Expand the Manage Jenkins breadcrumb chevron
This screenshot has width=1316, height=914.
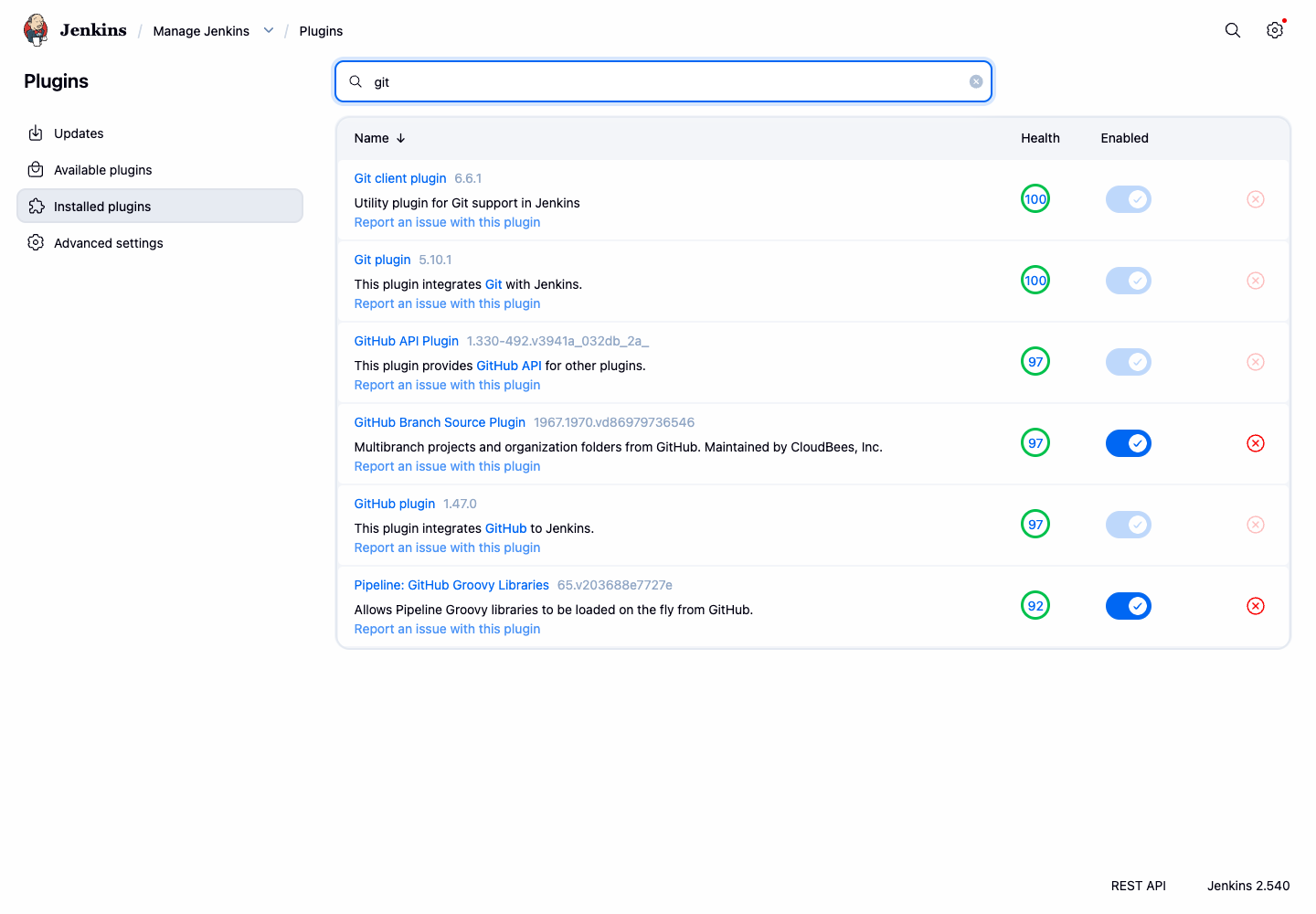(x=269, y=30)
